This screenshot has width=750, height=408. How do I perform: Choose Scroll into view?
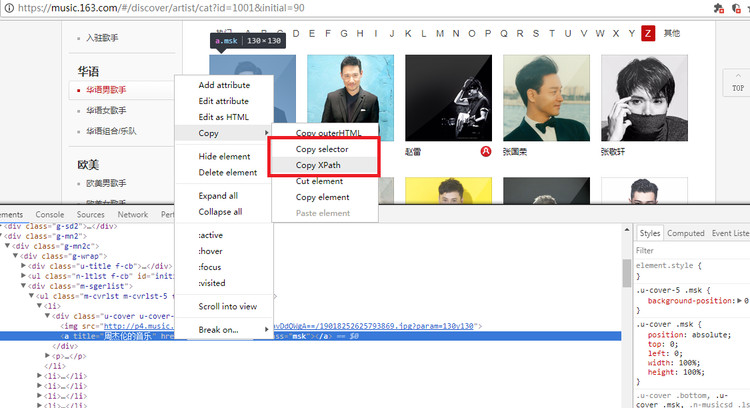point(224,307)
